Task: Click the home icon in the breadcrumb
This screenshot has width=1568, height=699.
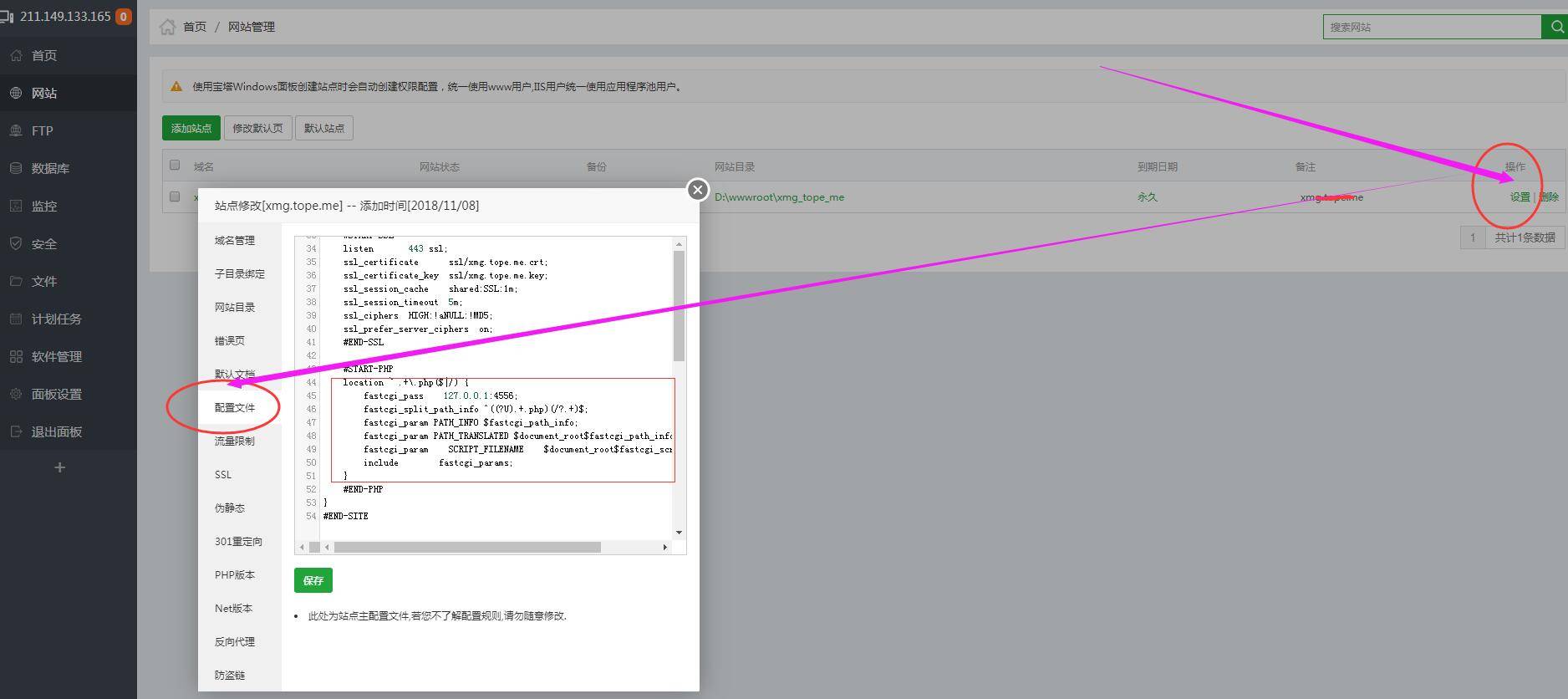Action: [167, 27]
